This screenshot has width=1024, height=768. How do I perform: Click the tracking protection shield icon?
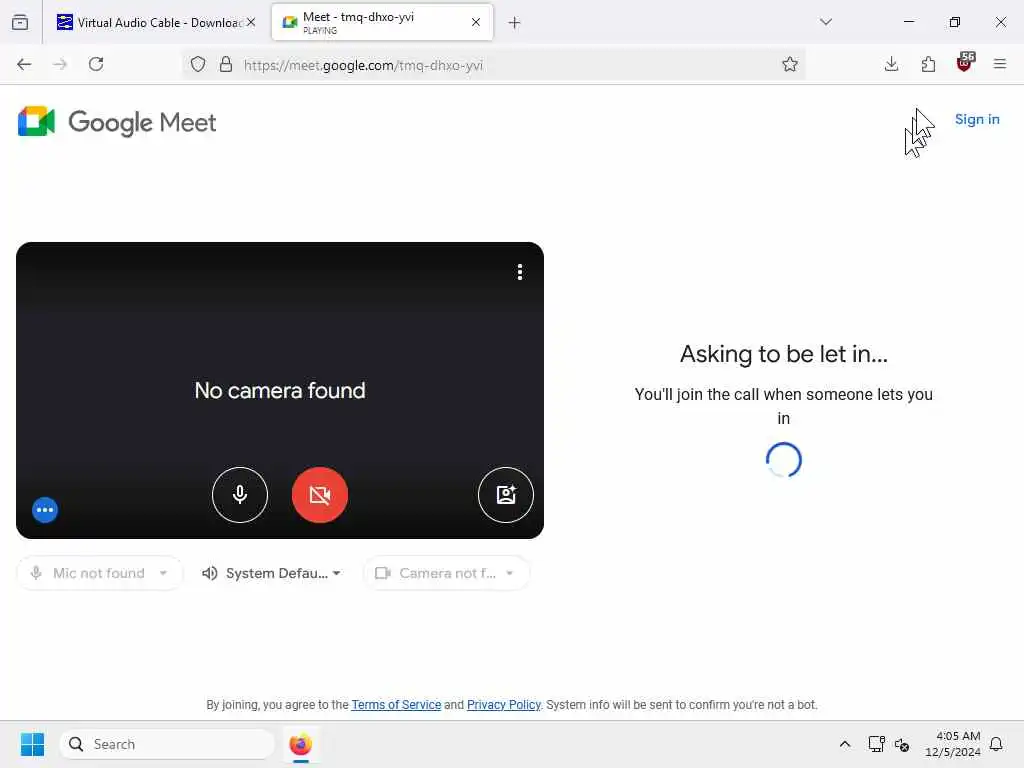198,64
